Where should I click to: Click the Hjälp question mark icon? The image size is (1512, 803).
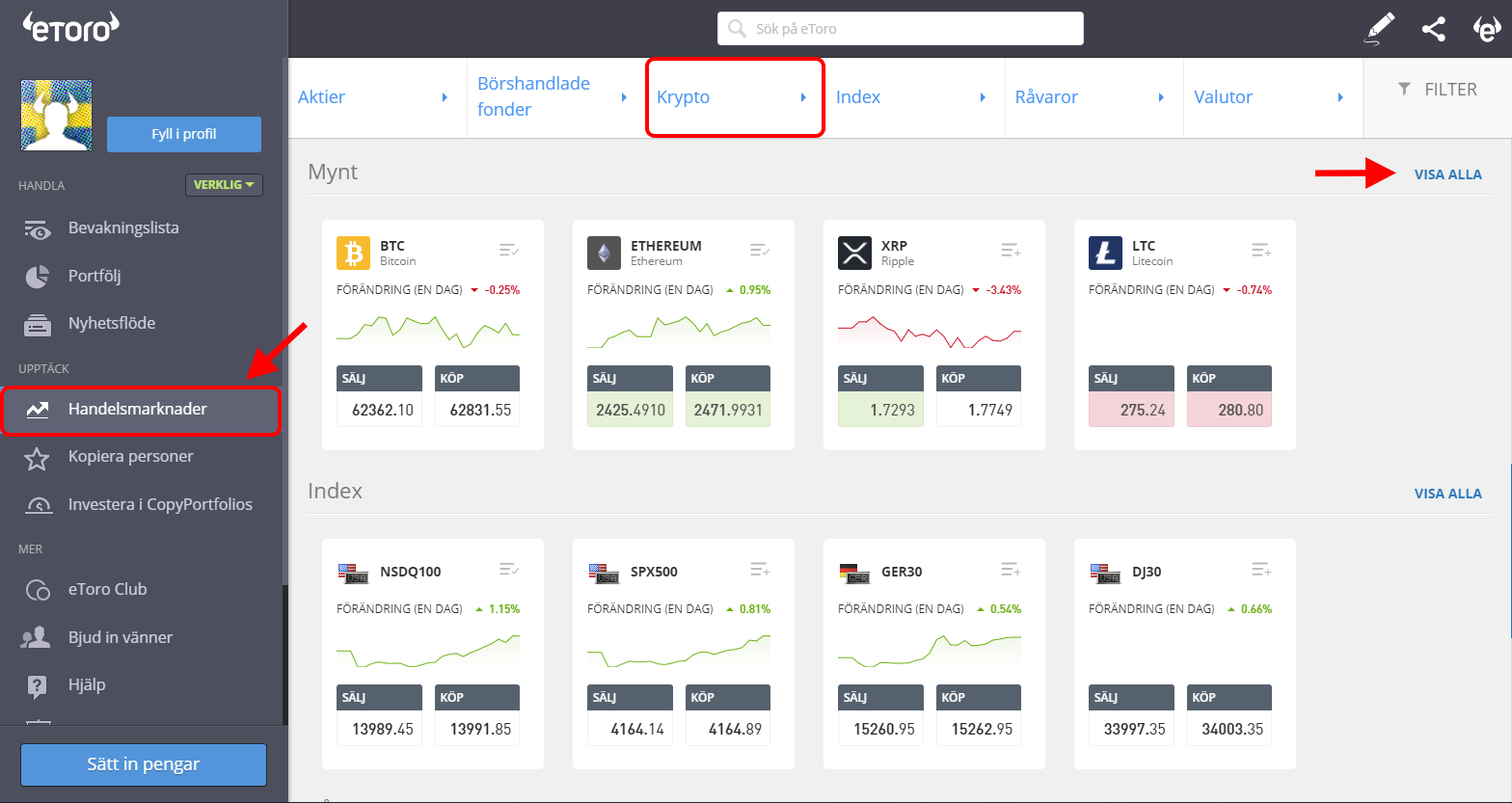point(37,685)
